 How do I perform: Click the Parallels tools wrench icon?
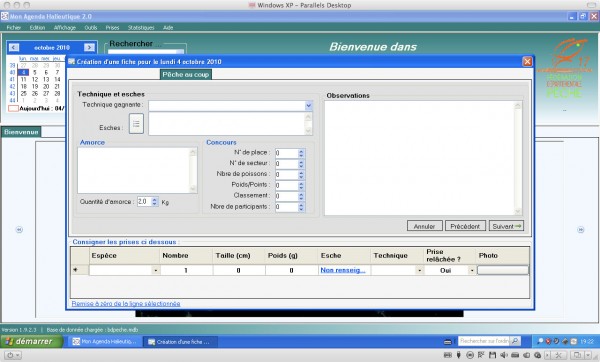point(558,355)
